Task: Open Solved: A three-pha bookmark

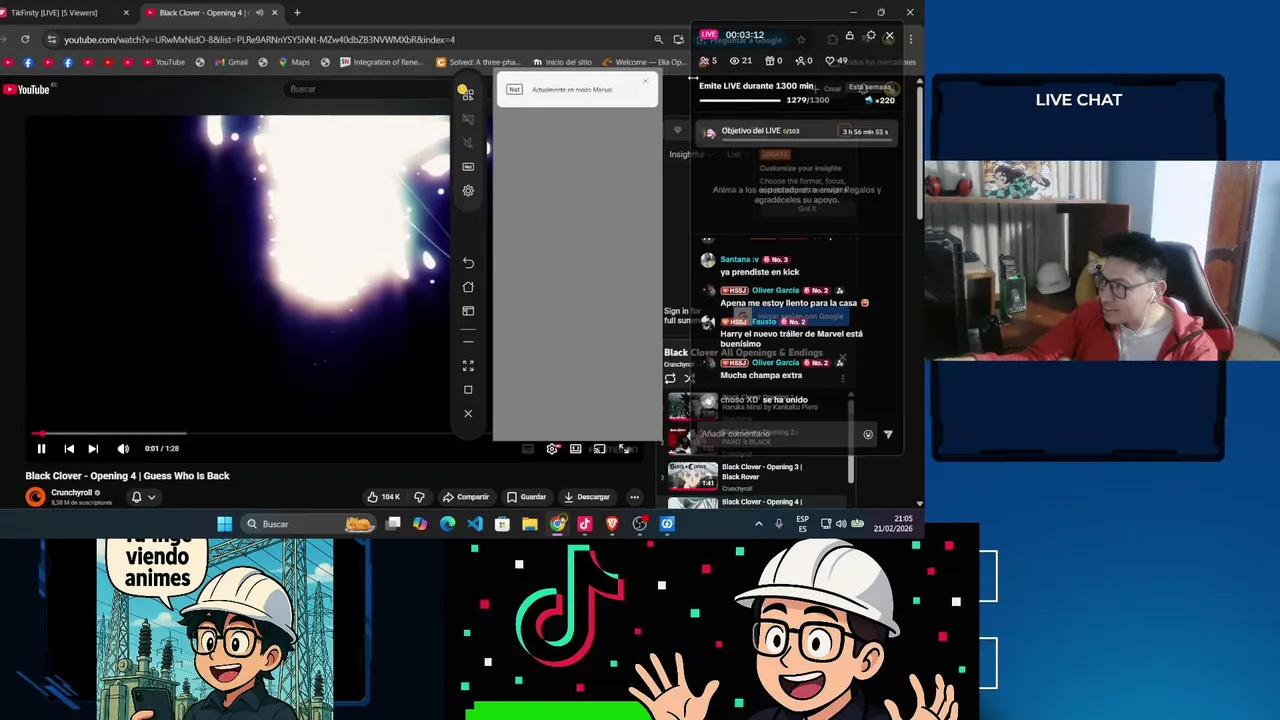Action: tap(478, 62)
